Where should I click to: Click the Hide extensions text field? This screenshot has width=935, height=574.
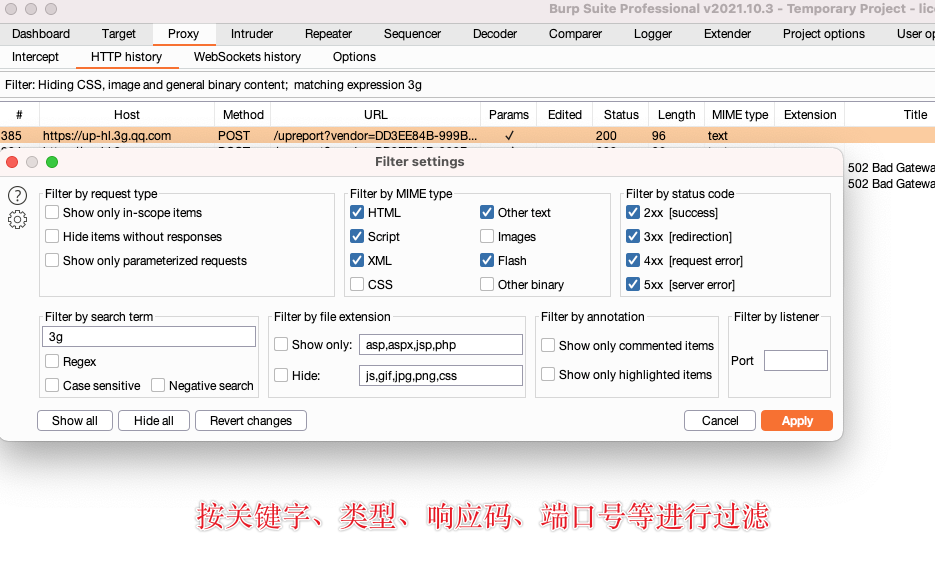441,376
